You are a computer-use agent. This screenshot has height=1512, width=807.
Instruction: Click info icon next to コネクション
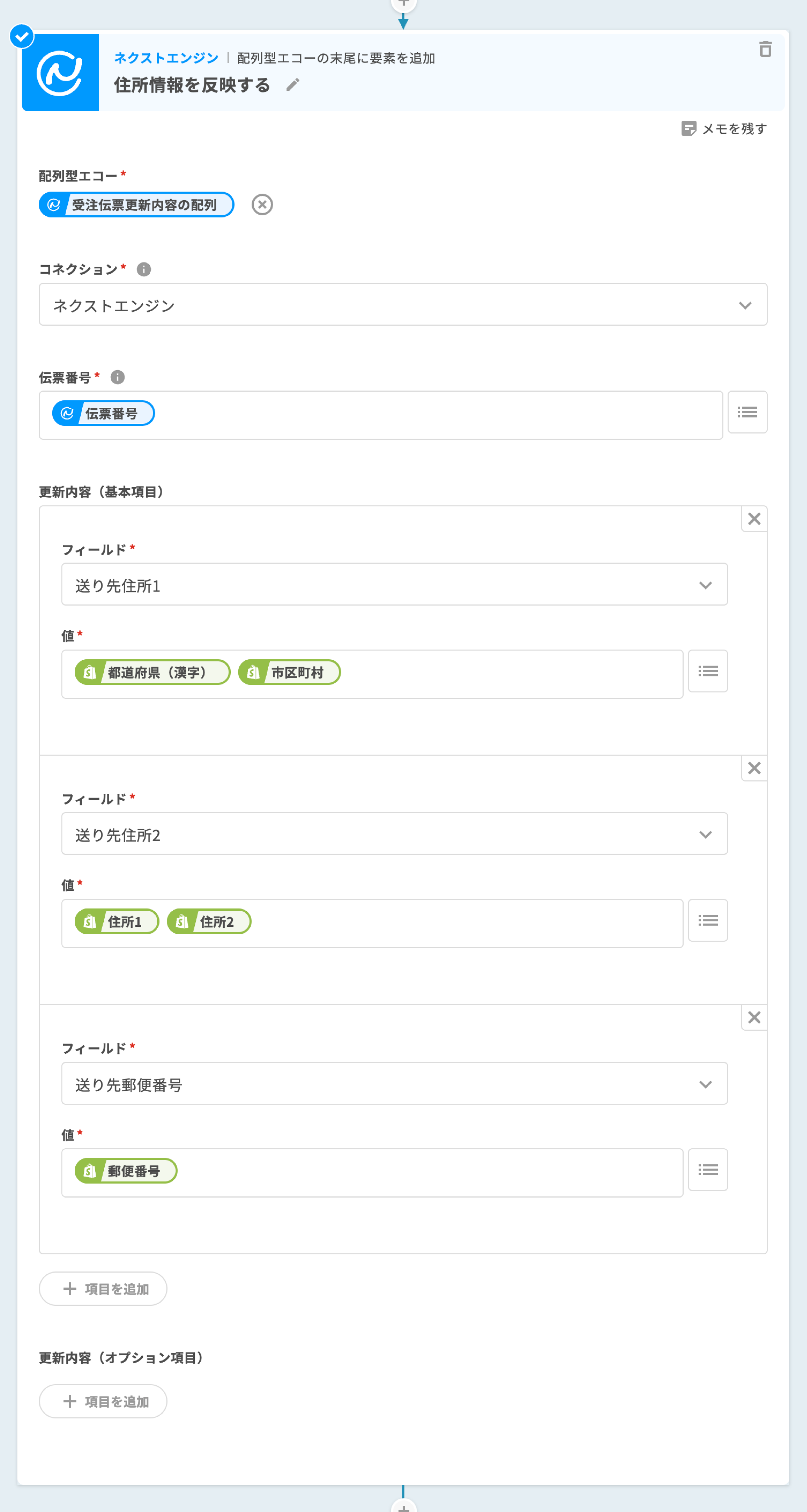pos(144,269)
